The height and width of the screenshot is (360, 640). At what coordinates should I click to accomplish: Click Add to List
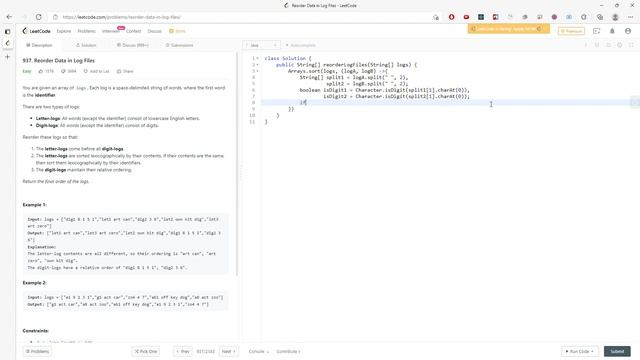pyautogui.click(x=97, y=71)
